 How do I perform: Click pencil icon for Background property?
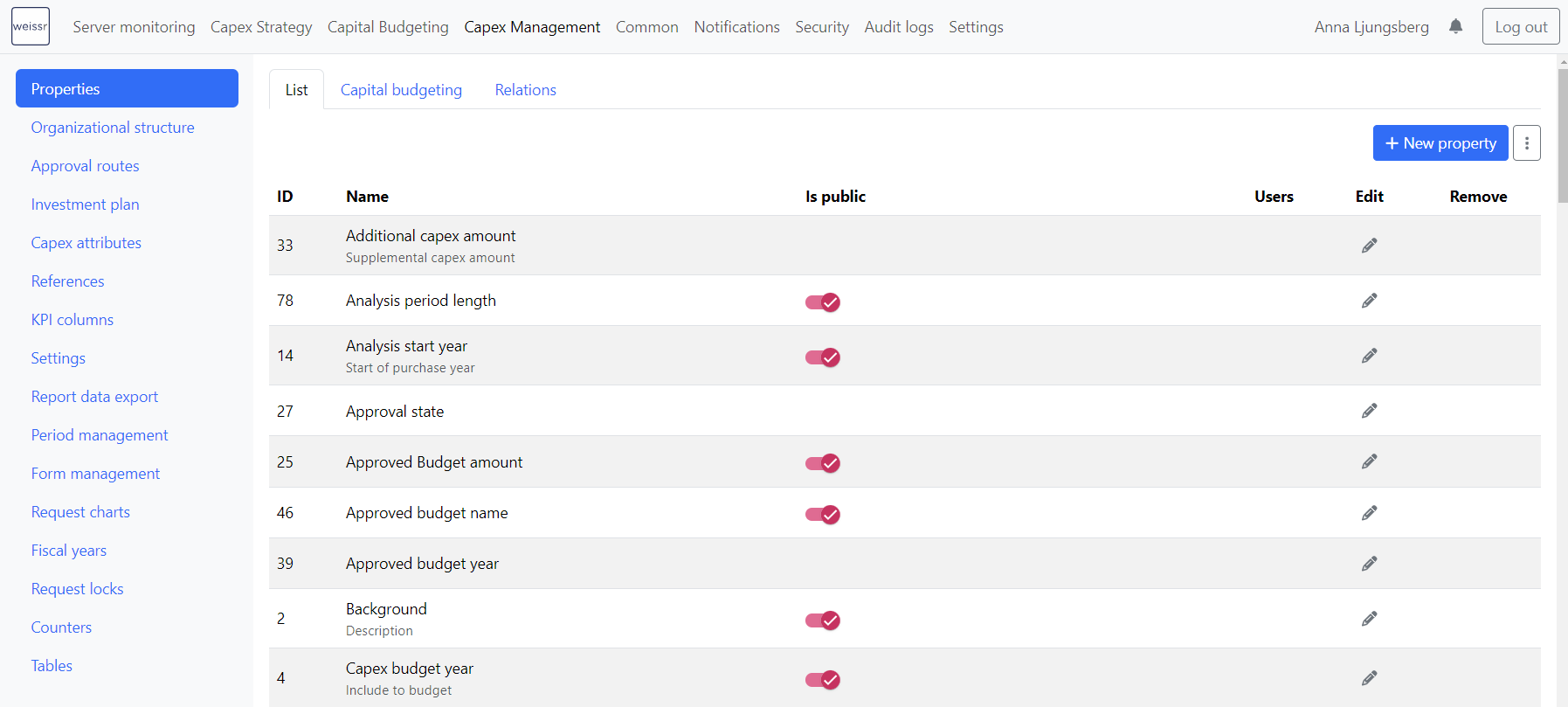coord(1369,619)
